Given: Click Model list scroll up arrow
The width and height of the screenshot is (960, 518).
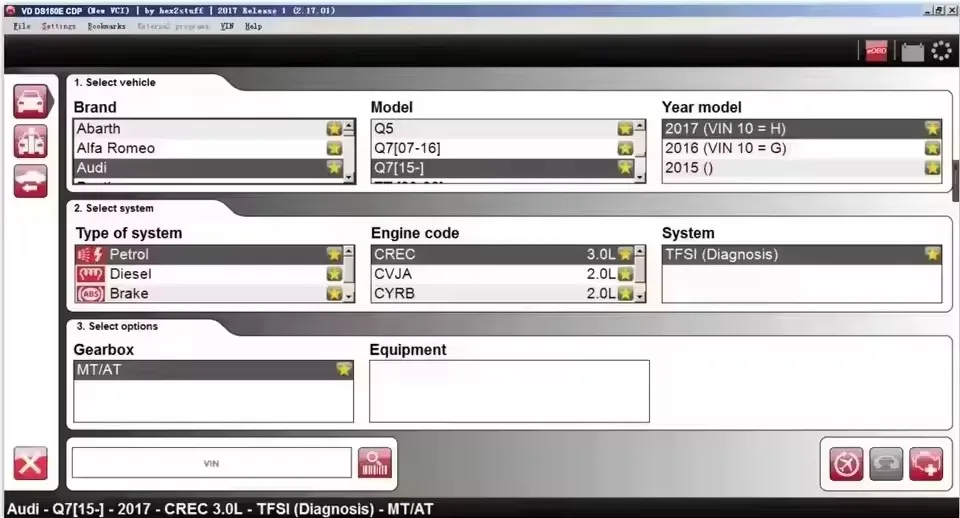Looking at the screenshot, I should click(x=640, y=126).
